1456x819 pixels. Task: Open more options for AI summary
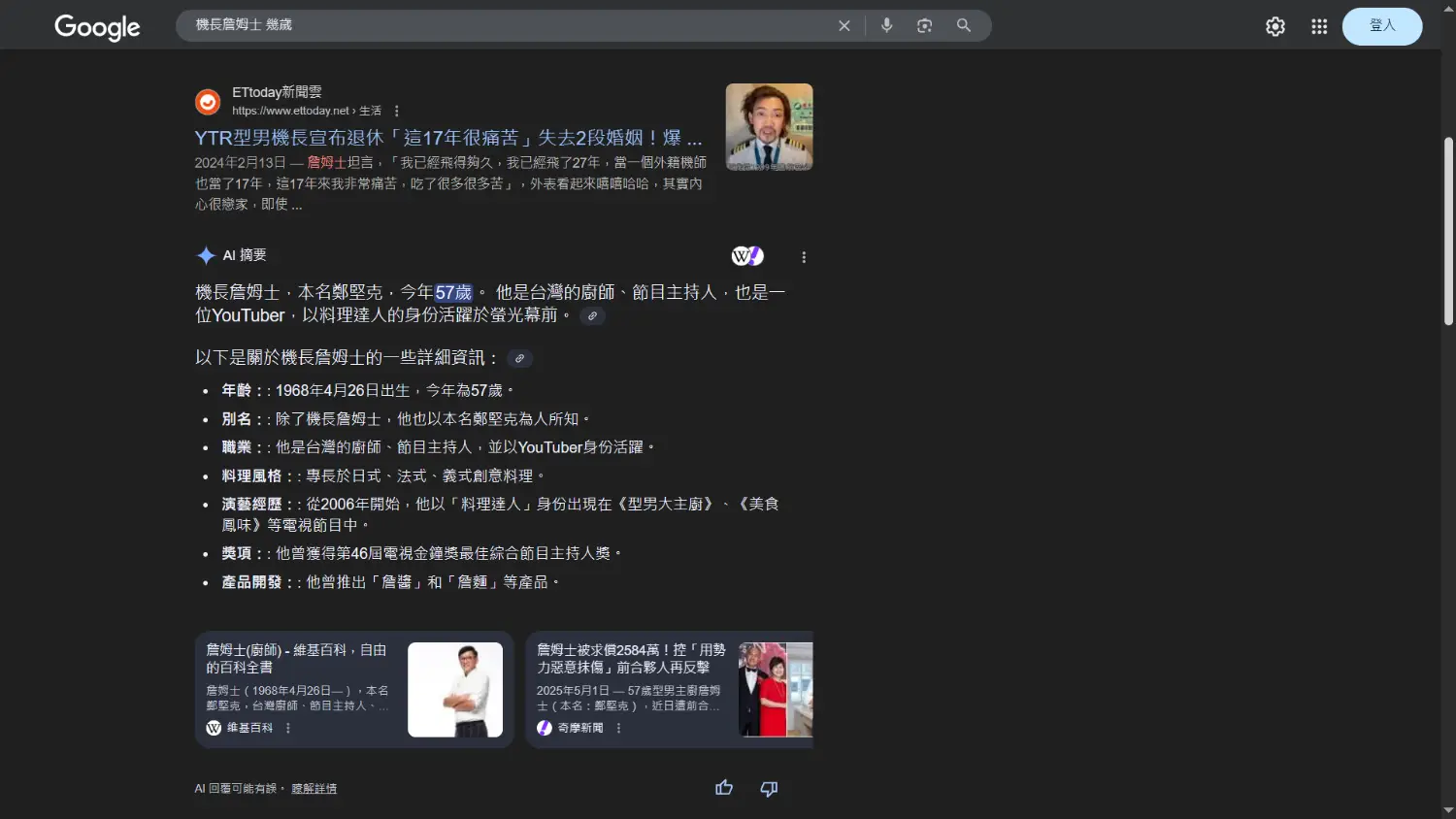(803, 257)
